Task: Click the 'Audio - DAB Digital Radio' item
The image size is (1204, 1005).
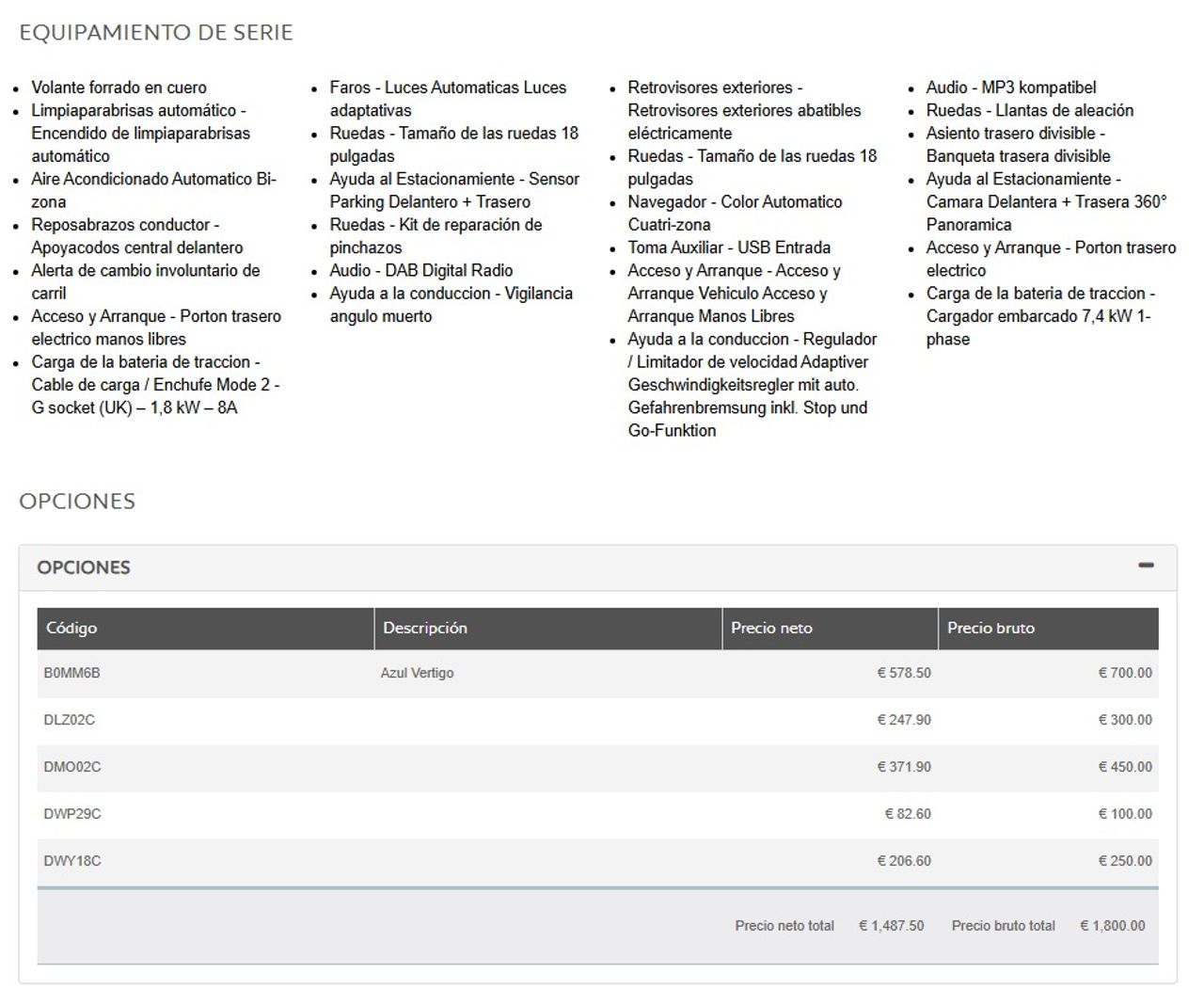Action: click(x=420, y=270)
